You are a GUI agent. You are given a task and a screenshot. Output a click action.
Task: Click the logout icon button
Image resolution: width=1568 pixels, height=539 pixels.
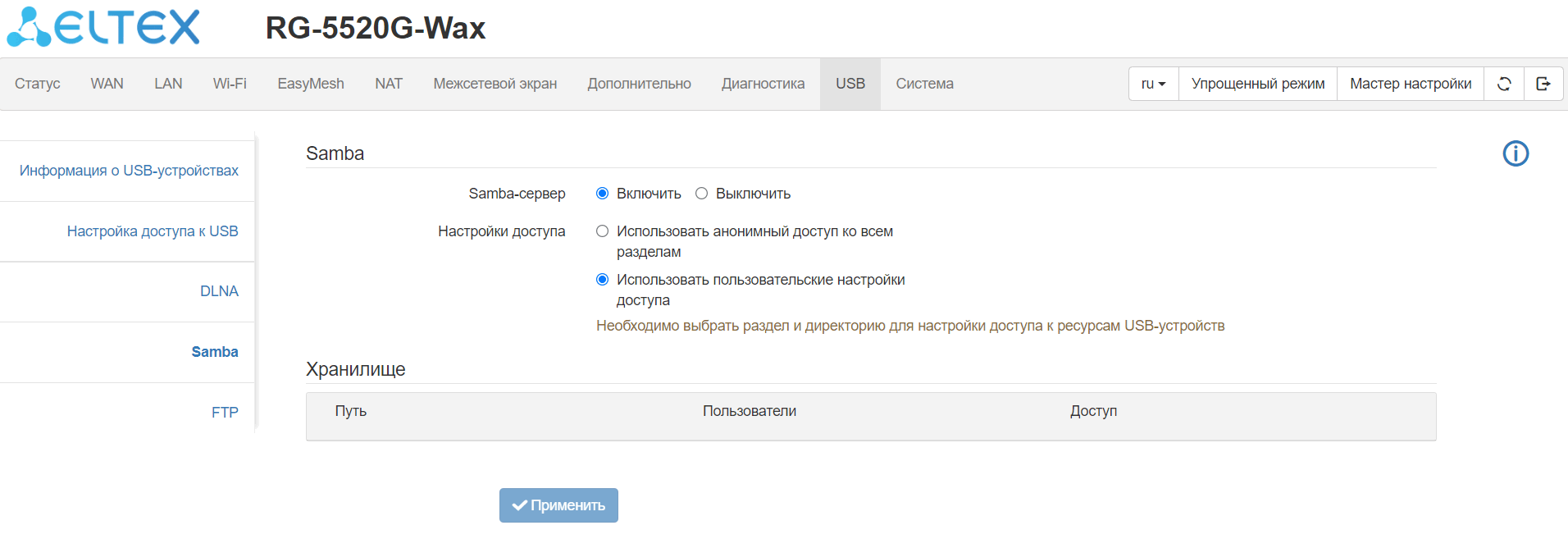point(1543,84)
